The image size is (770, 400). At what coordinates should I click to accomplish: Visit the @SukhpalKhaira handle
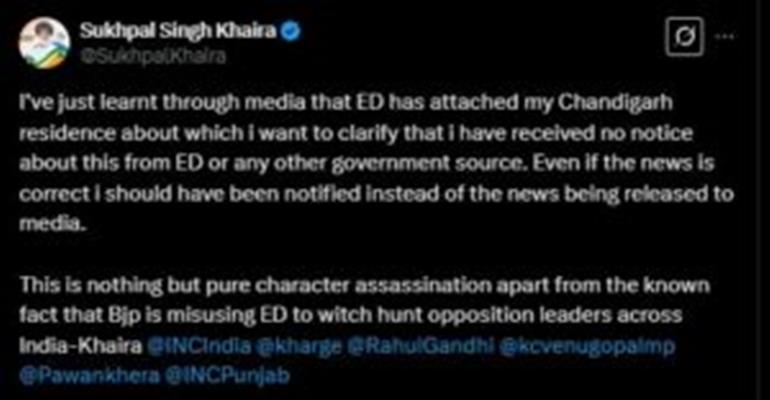point(153,56)
